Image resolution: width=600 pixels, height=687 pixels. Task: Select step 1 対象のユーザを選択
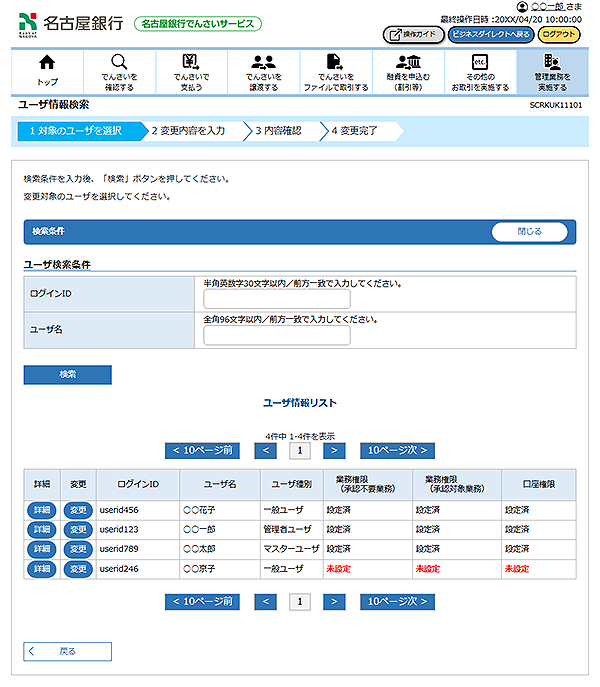point(82,131)
